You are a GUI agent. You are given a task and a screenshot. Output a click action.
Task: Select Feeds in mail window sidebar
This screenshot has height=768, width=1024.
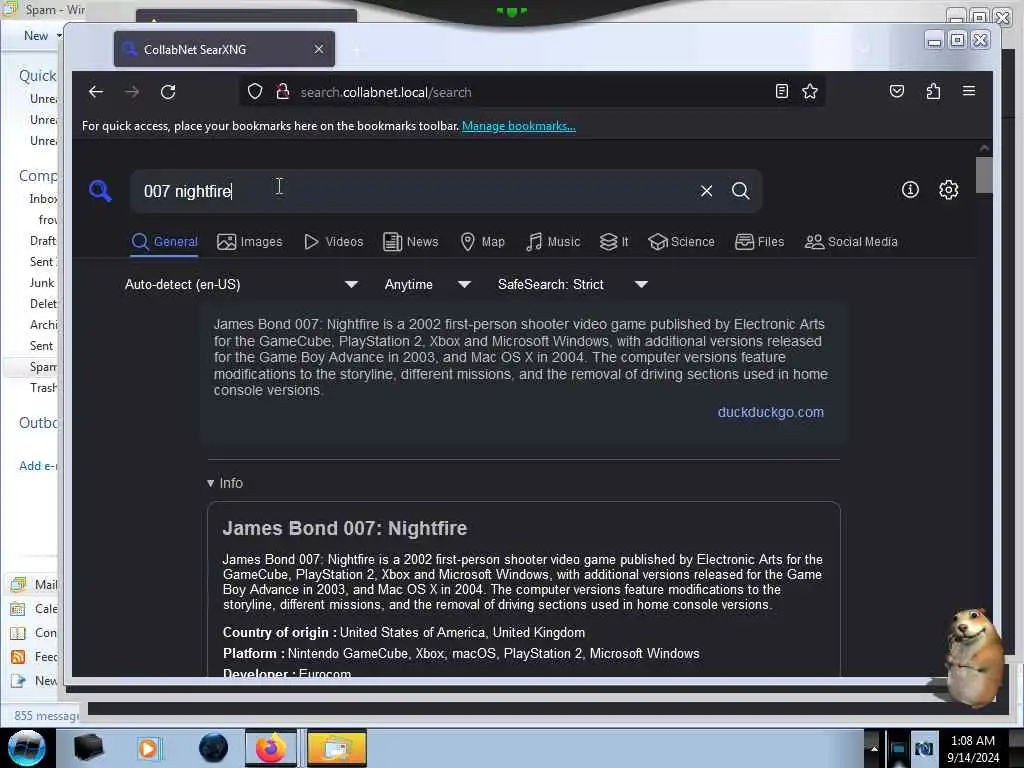[x=35, y=656]
